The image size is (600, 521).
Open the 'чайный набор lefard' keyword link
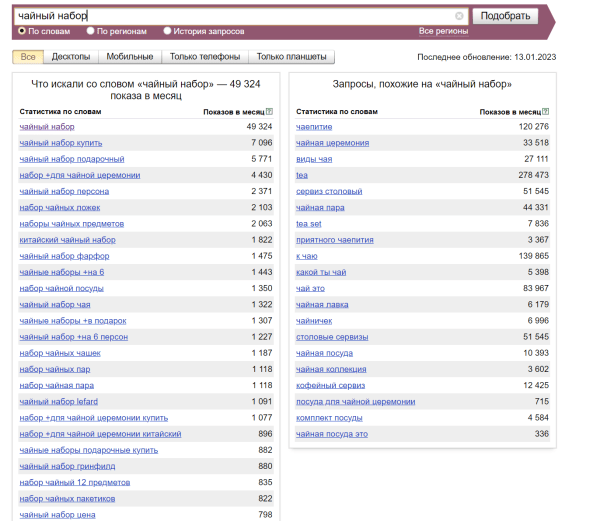59,402
